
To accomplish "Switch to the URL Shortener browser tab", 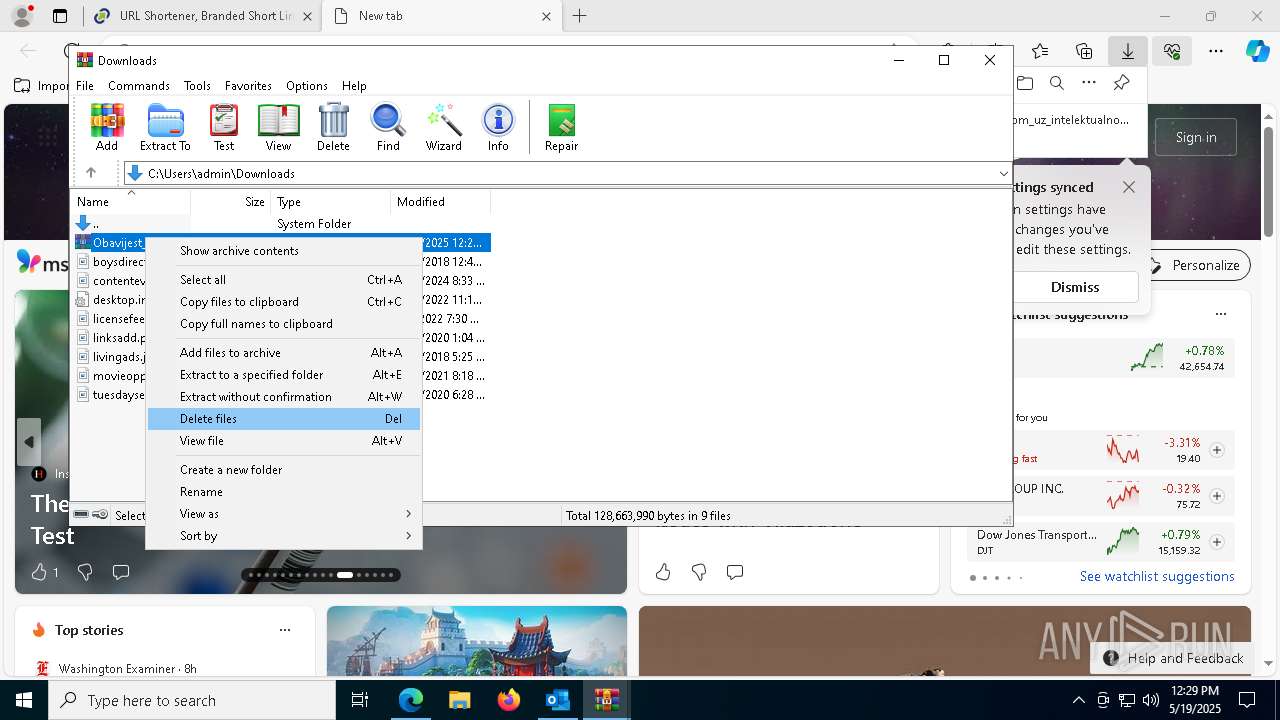I will [203, 16].
